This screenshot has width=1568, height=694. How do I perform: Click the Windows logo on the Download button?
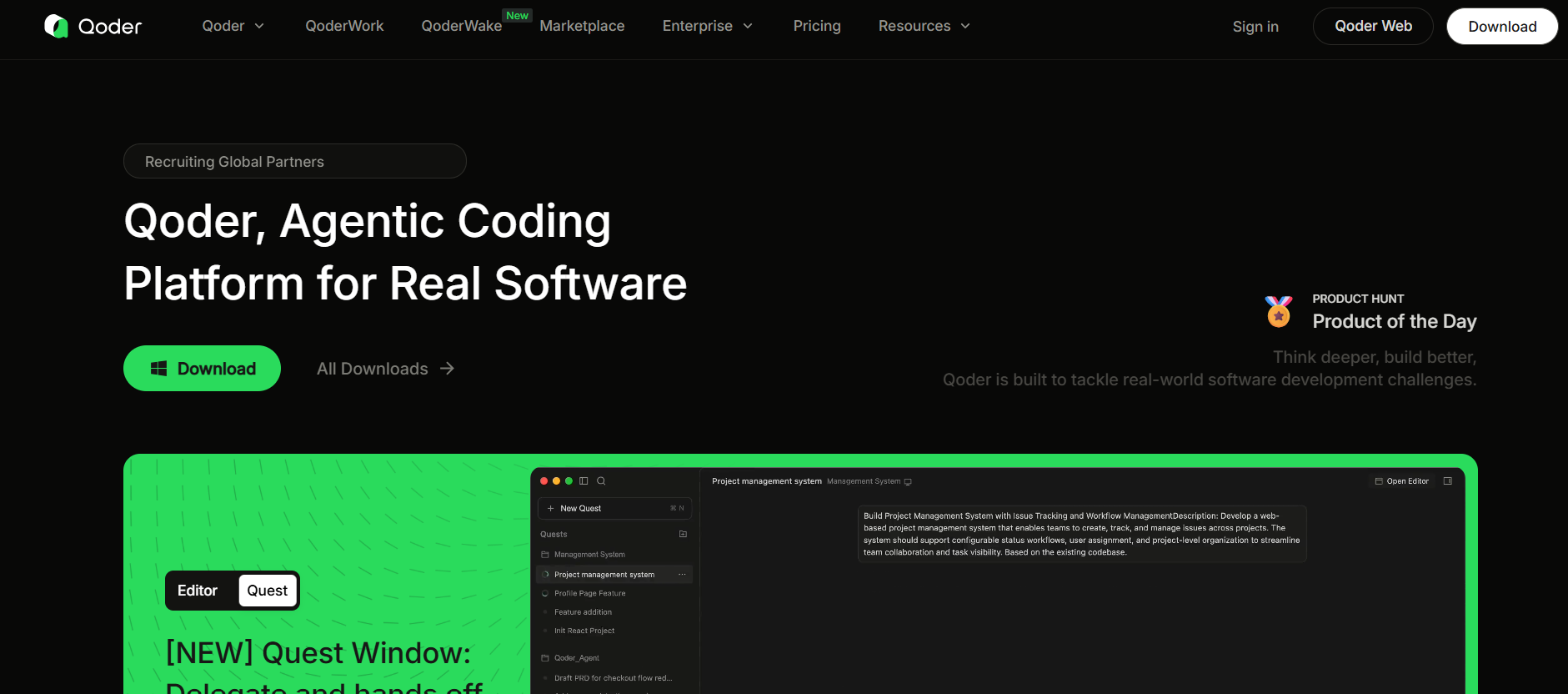pos(158,369)
